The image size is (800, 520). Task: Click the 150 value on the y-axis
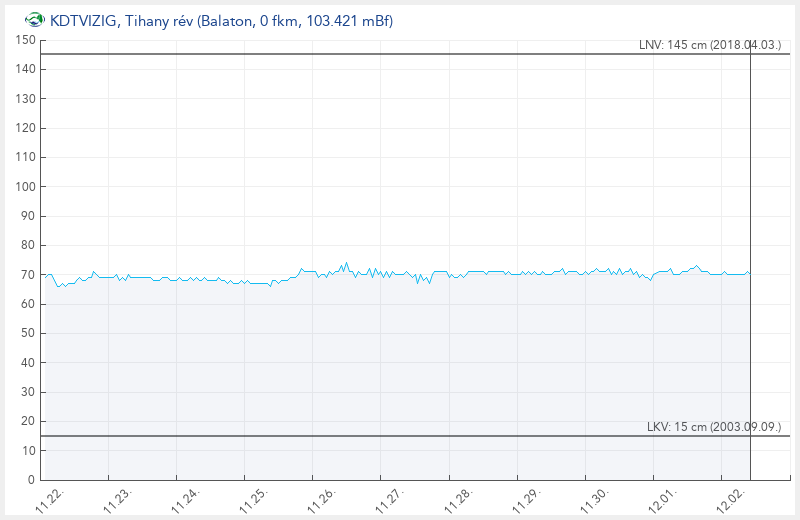26,40
